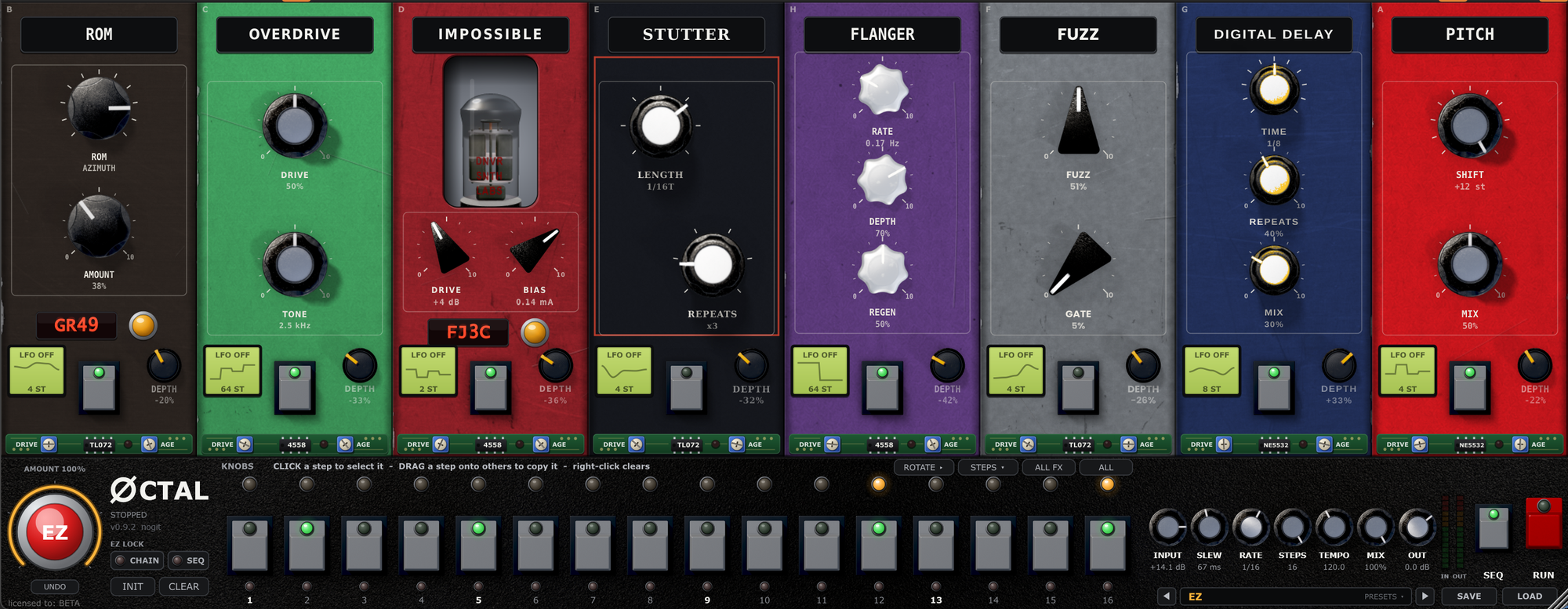
Task: Open the STEPS dropdown menu
Action: click(987, 467)
